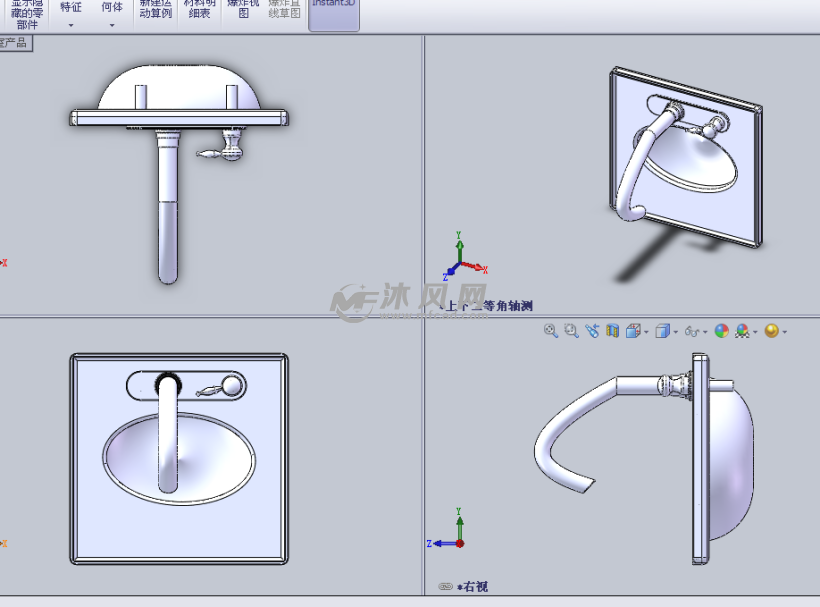Expand the 特征 (Features) dropdown arrow

point(71,25)
